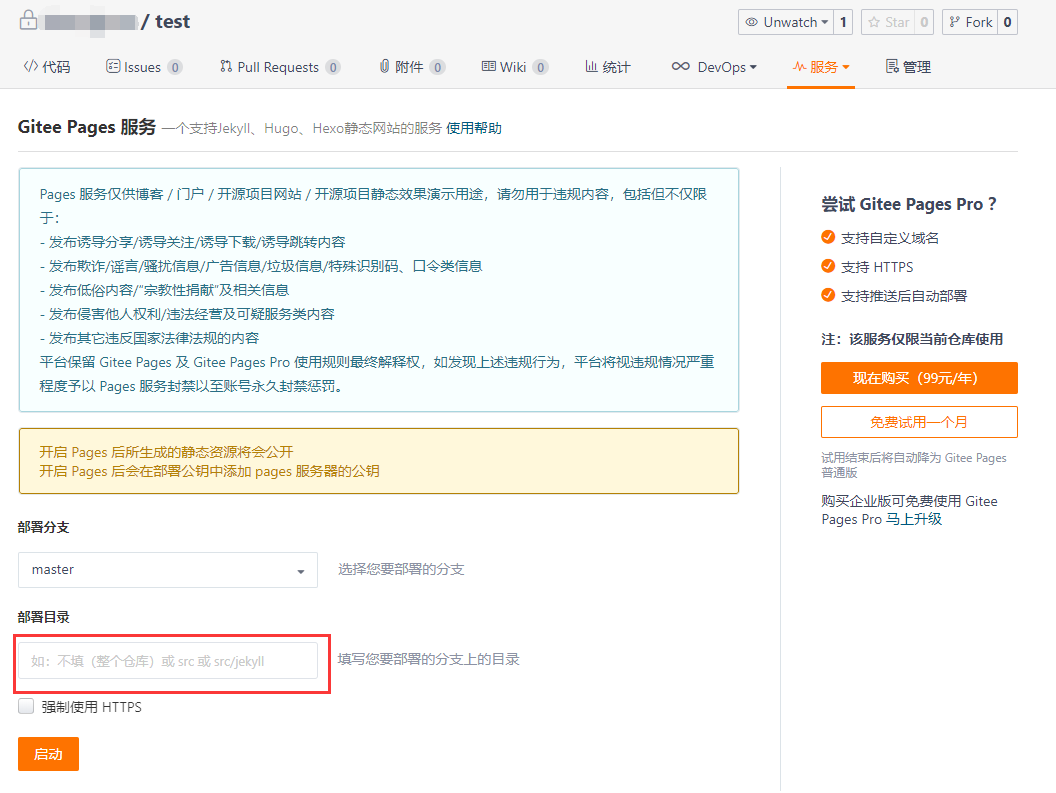Click the star icon in Star button
Screen dimensions: 1056x793
coord(874,22)
